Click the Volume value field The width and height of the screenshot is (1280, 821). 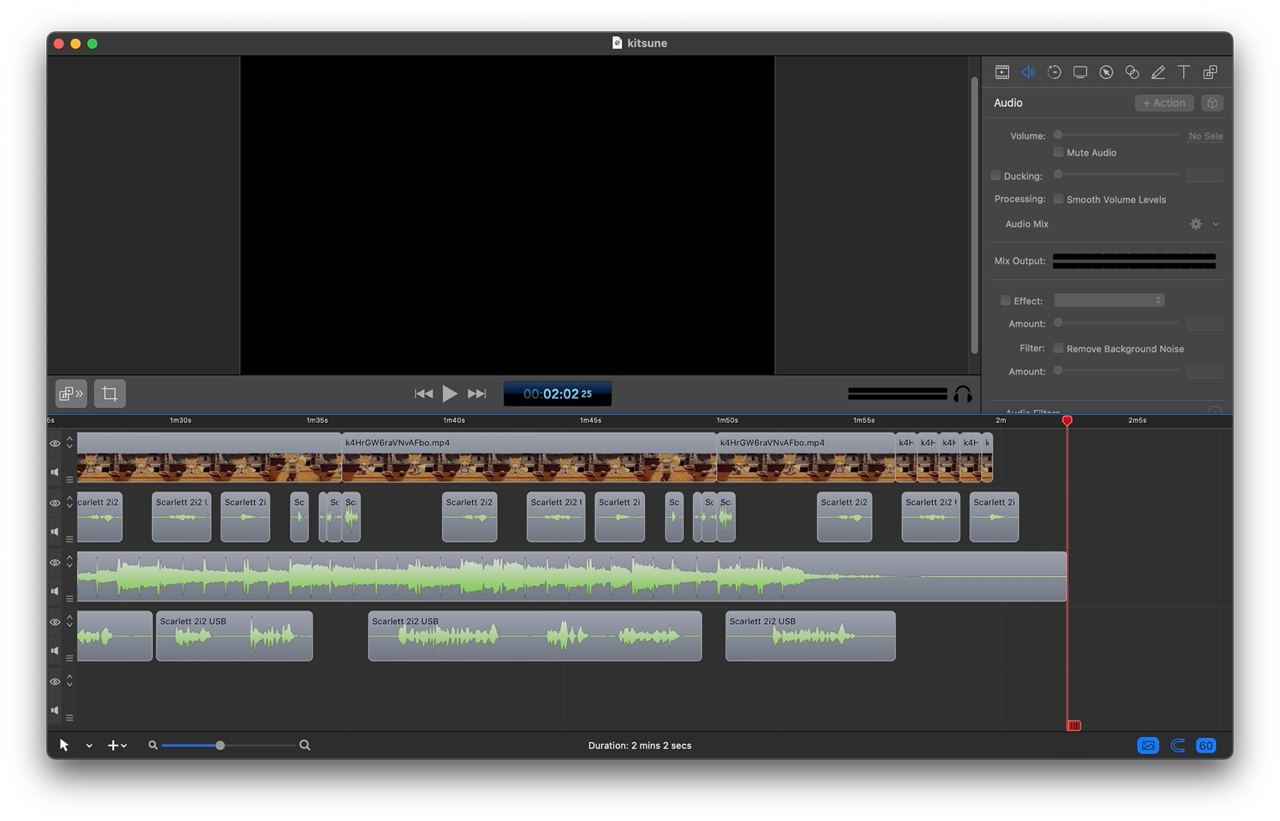click(1205, 136)
